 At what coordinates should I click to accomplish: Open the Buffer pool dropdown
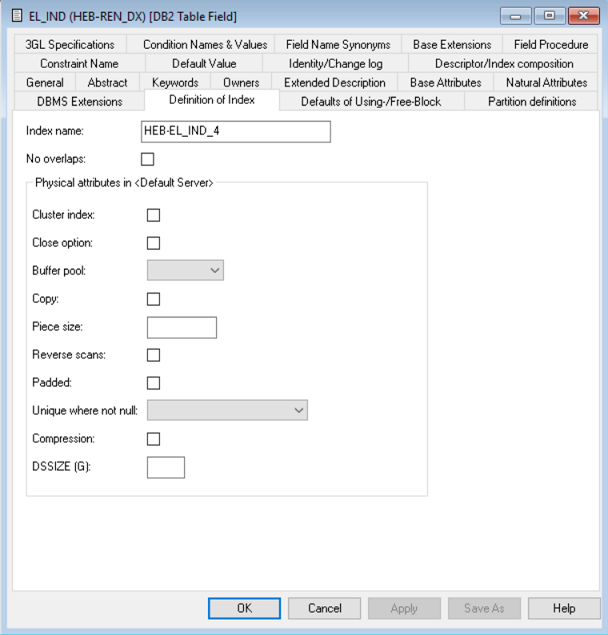coord(185,270)
